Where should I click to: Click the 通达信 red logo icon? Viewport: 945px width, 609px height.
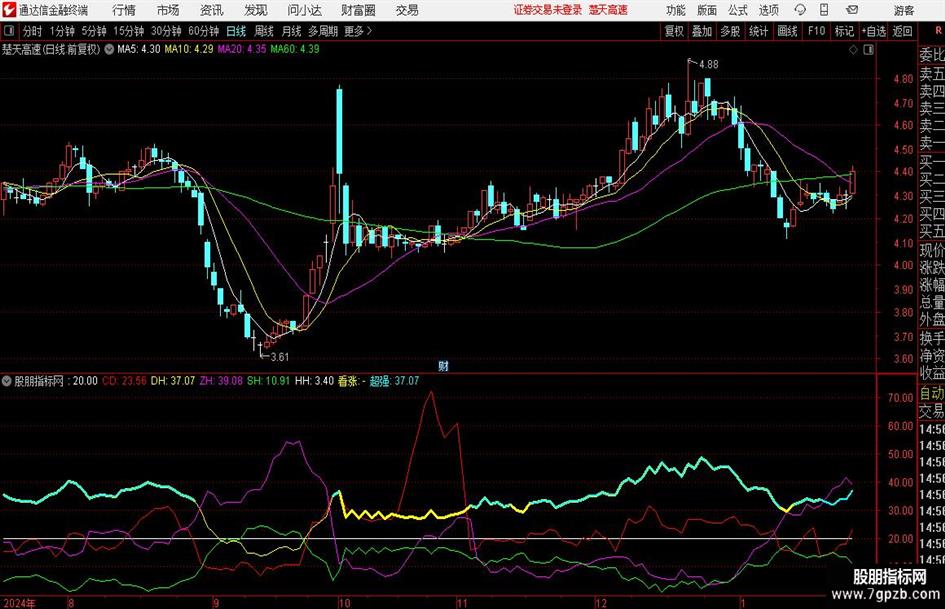click(x=9, y=10)
